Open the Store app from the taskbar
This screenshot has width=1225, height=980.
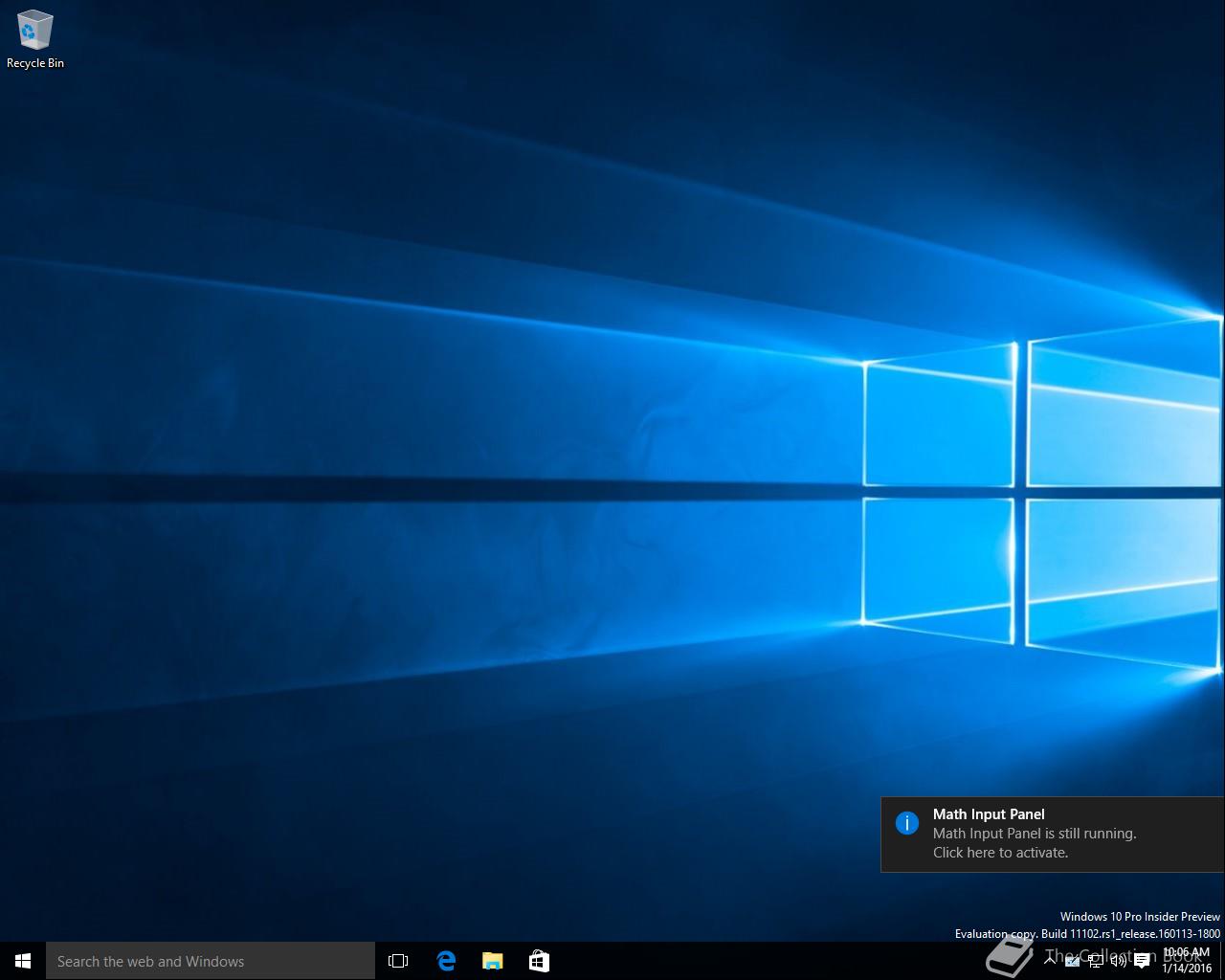click(539, 961)
